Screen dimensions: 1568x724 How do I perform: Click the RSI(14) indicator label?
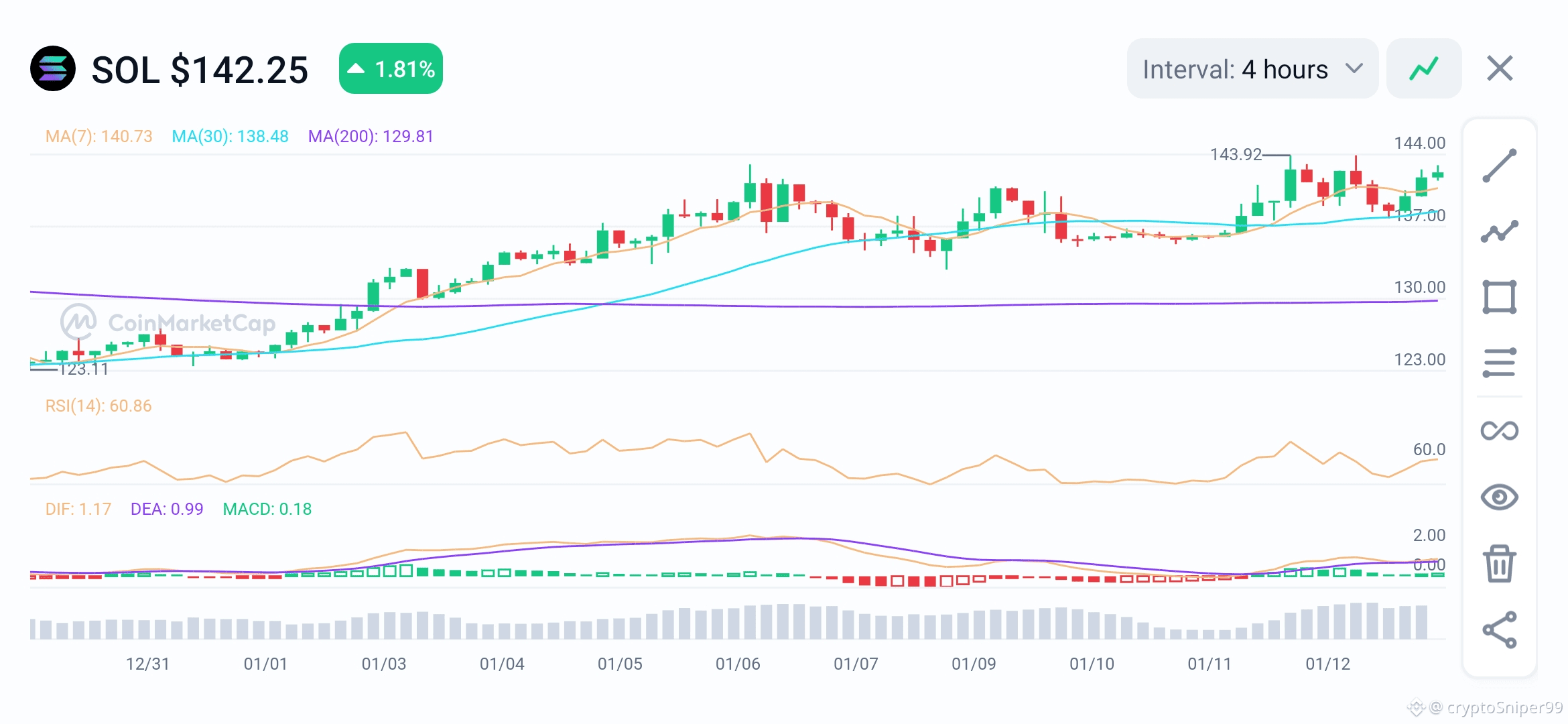99,406
